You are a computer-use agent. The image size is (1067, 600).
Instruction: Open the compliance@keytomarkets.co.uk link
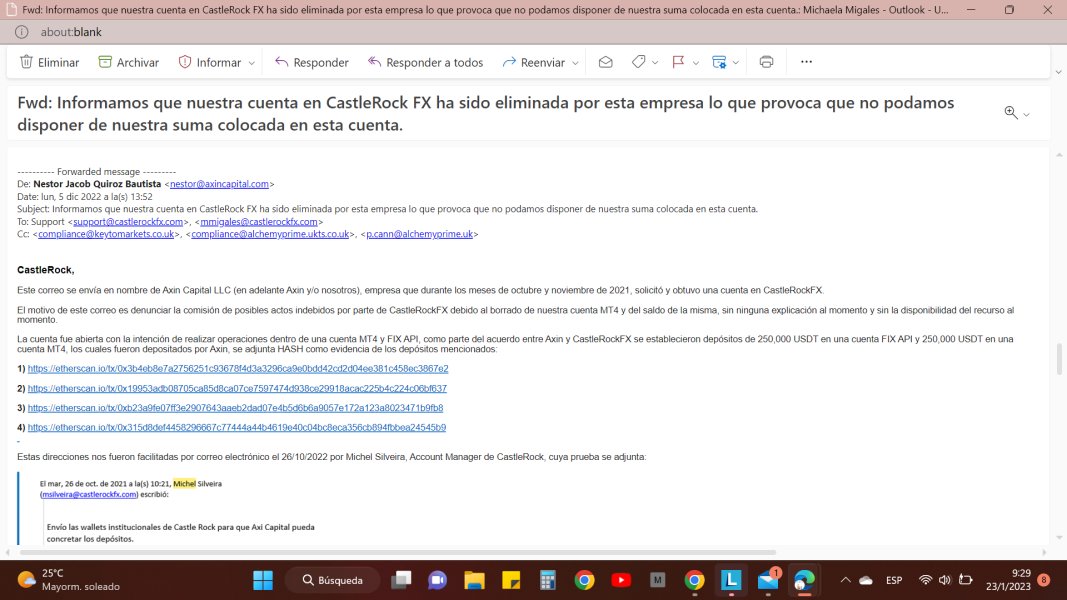pyautogui.click(x=106, y=234)
